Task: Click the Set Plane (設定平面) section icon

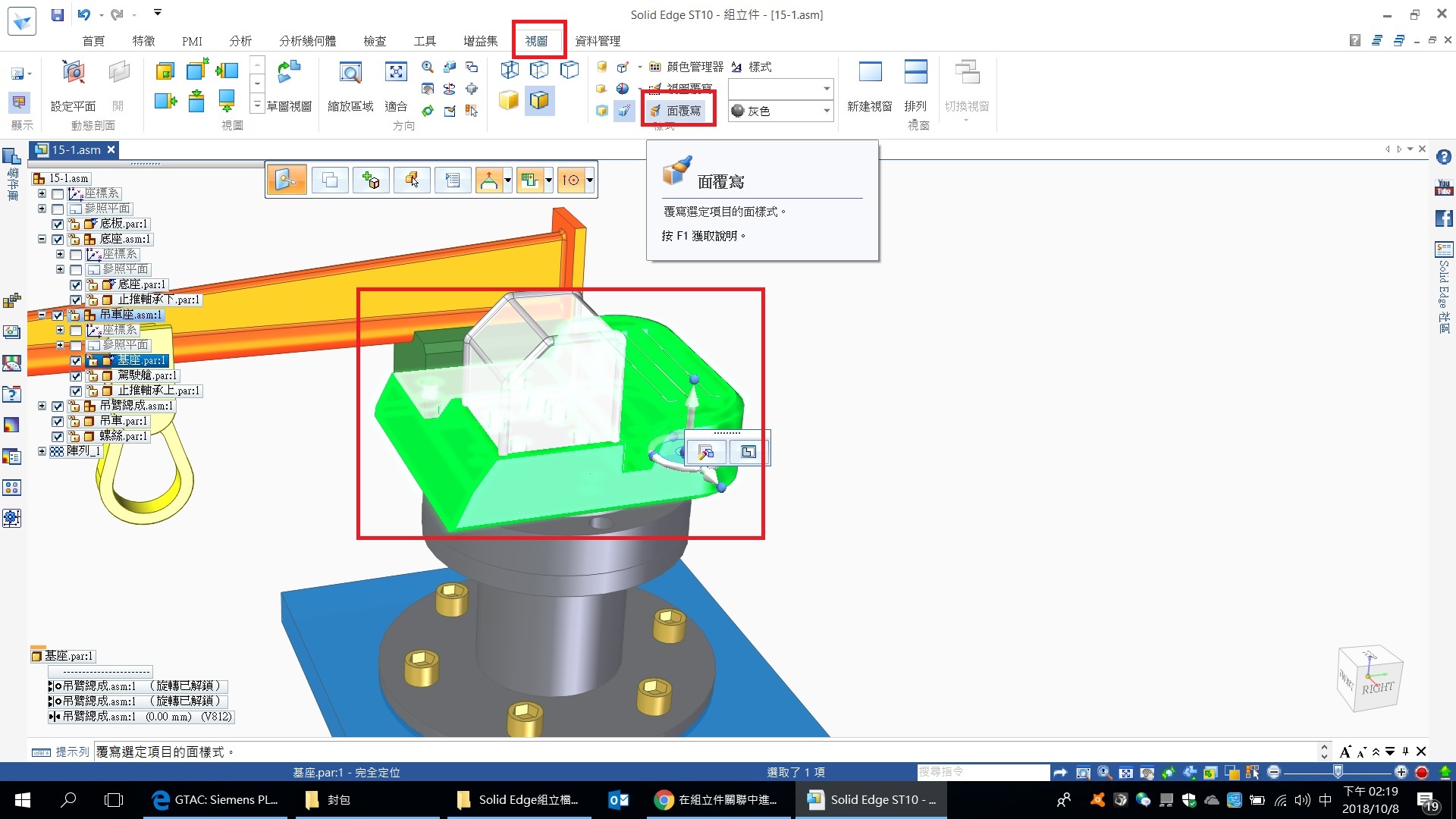Action: click(74, 73)
